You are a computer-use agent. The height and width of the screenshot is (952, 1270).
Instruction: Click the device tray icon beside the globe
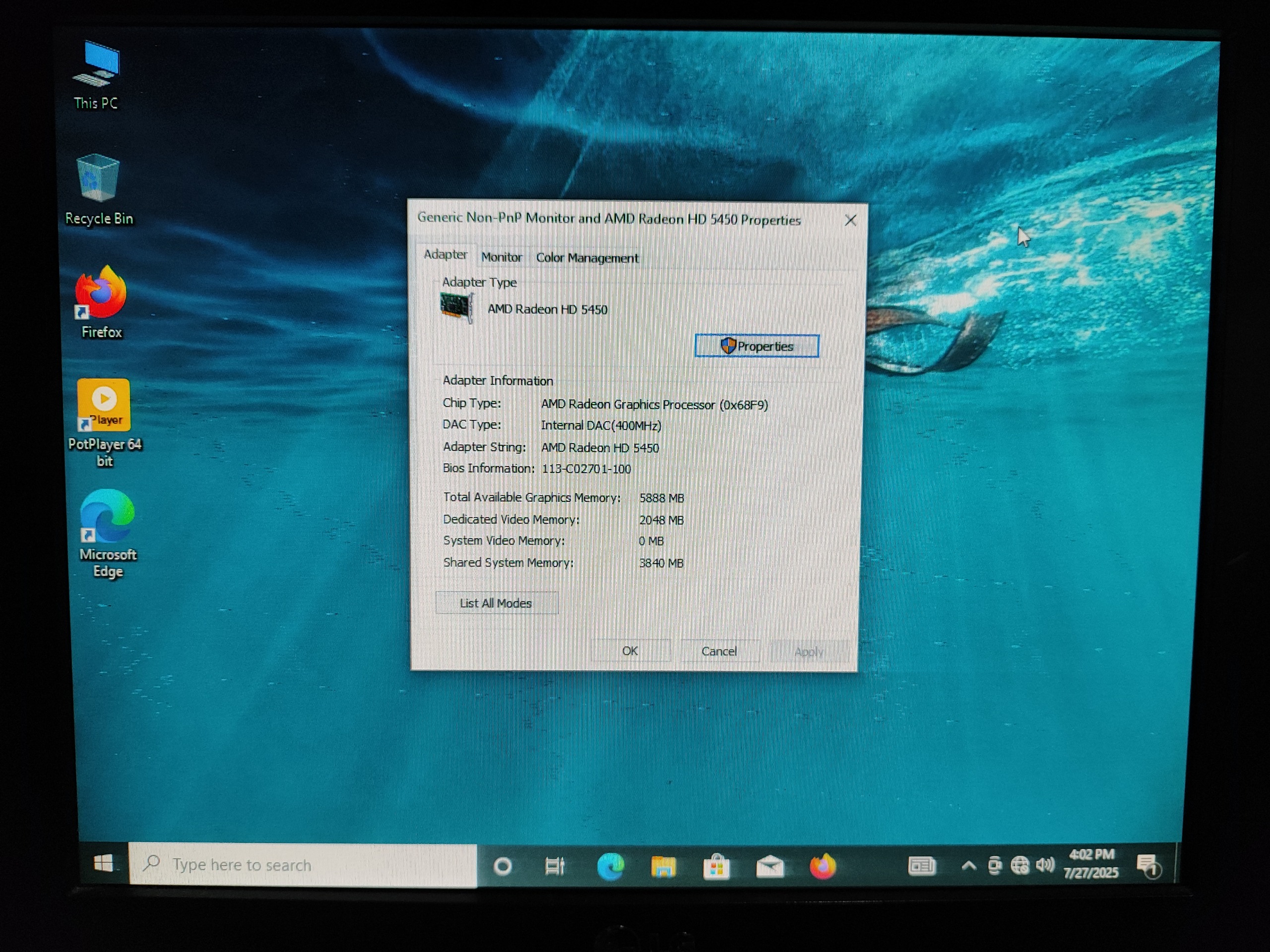pyautogui.click(x=995, y=865)
